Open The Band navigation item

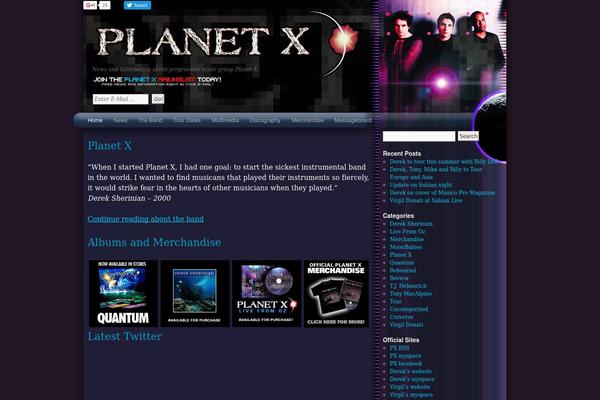coord(150,120)
